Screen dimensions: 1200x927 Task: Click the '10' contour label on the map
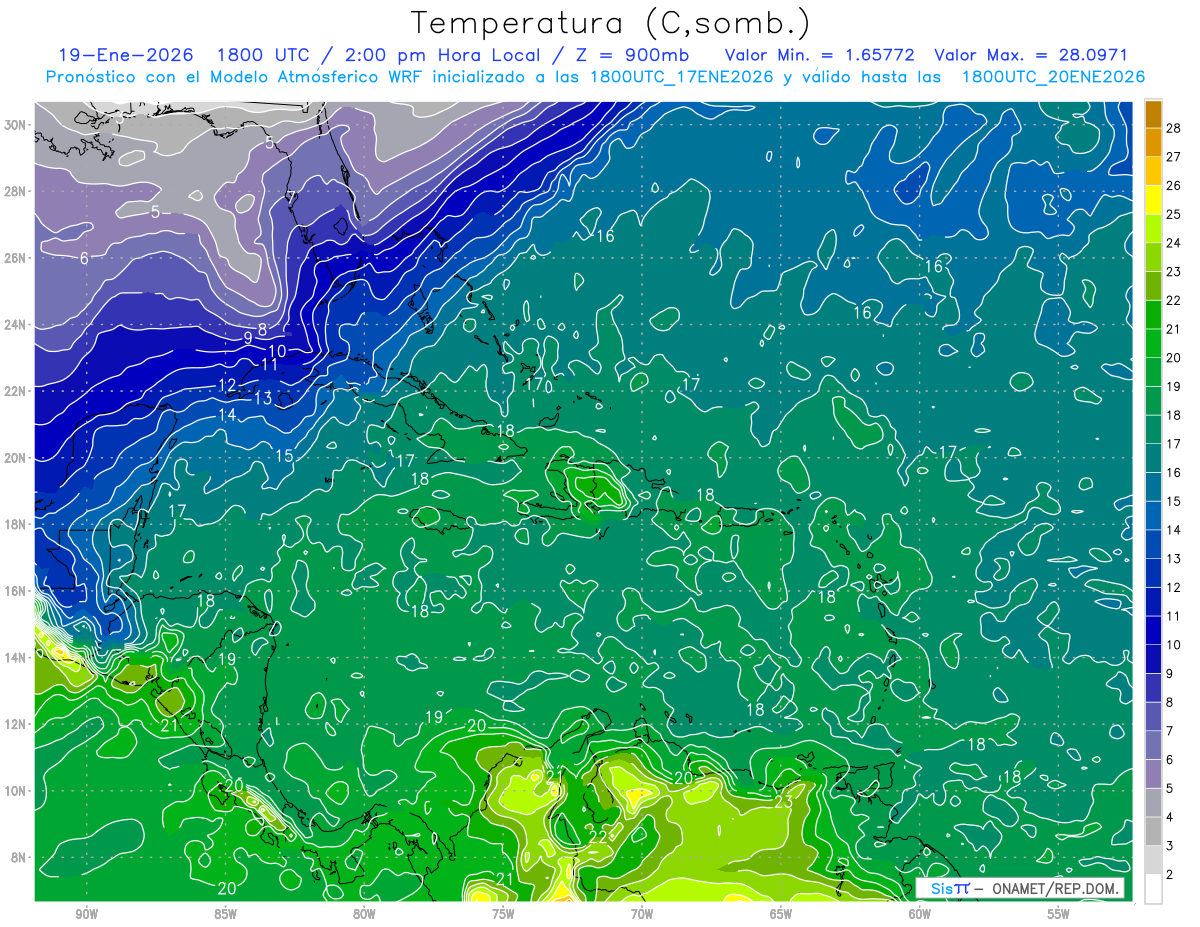[277, 351]
